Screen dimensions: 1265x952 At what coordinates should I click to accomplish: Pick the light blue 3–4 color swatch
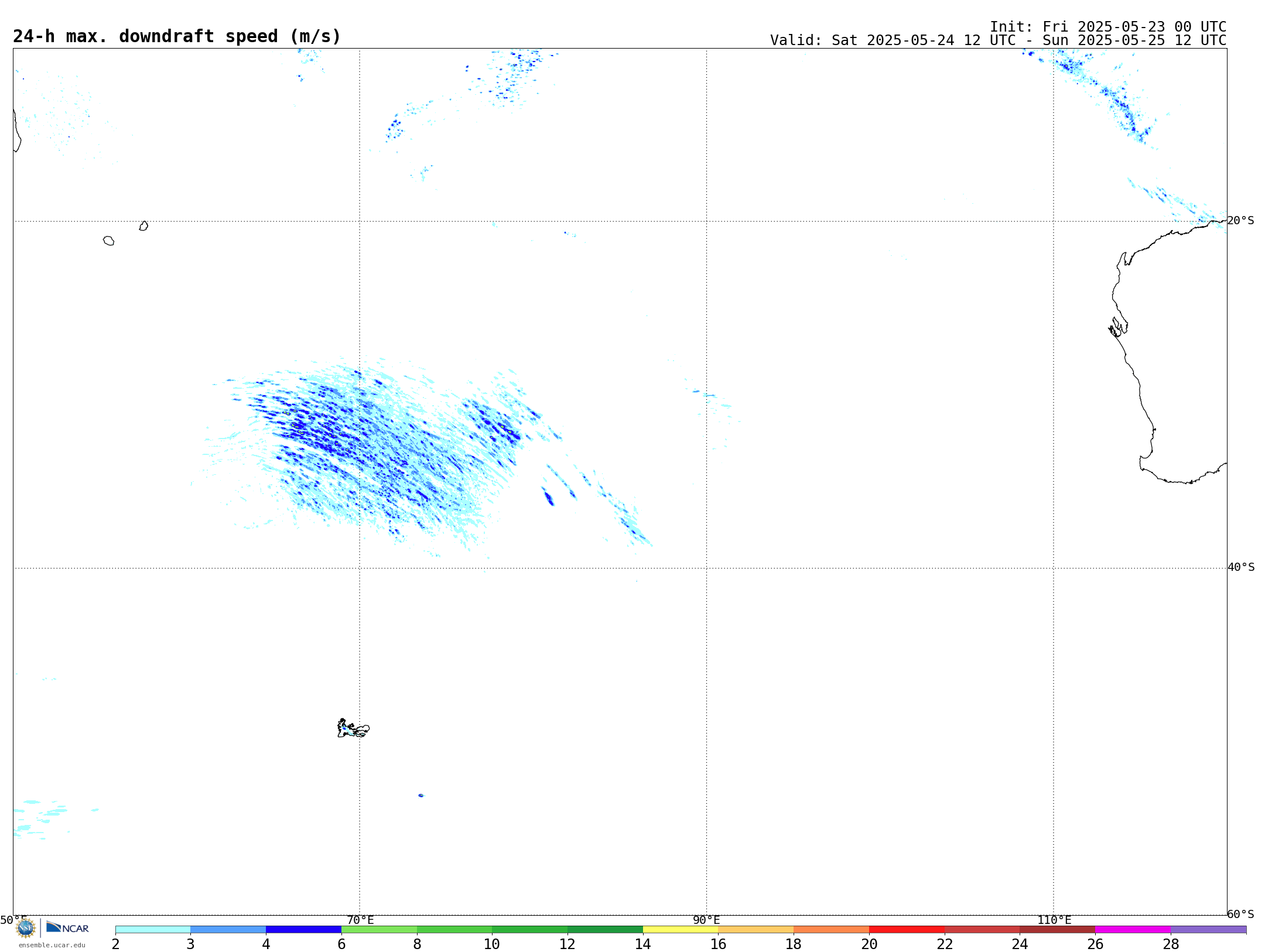point(228,930)
